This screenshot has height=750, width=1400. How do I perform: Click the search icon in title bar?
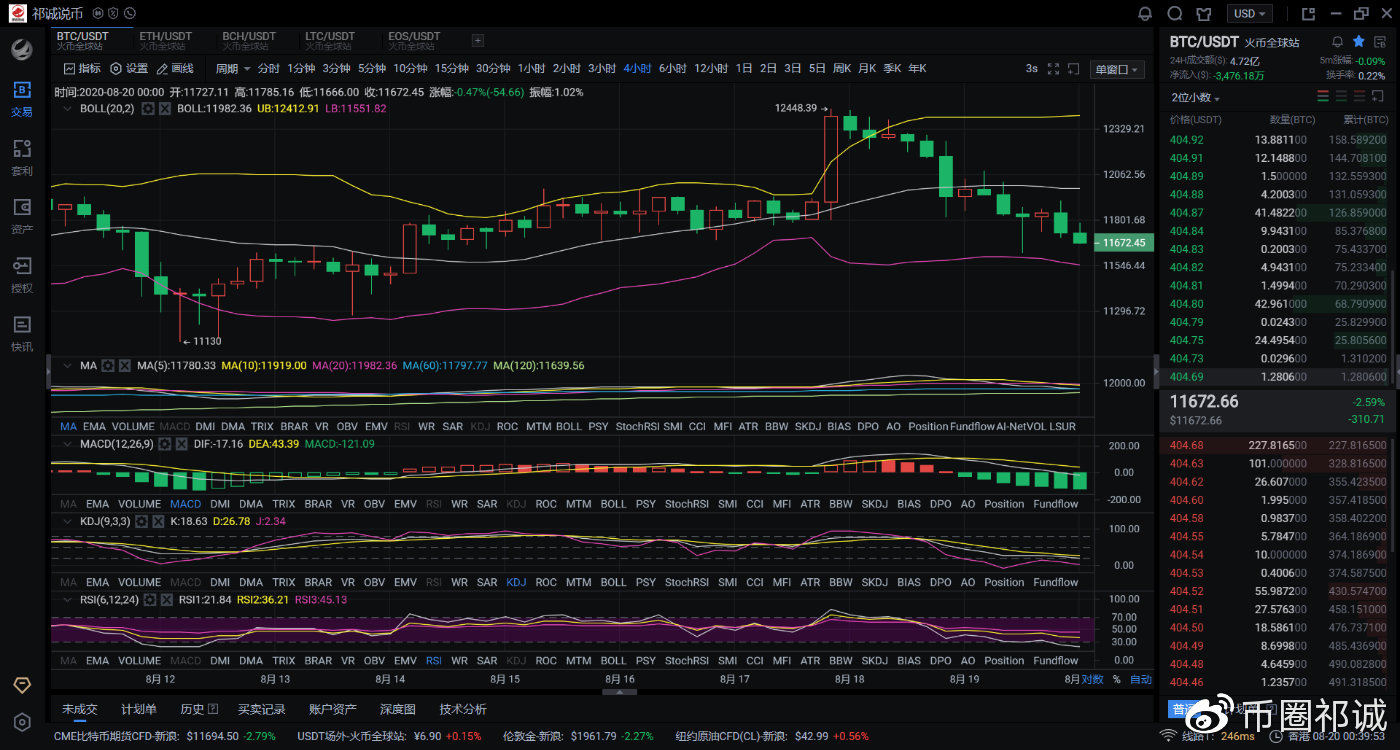point(1175,14)
